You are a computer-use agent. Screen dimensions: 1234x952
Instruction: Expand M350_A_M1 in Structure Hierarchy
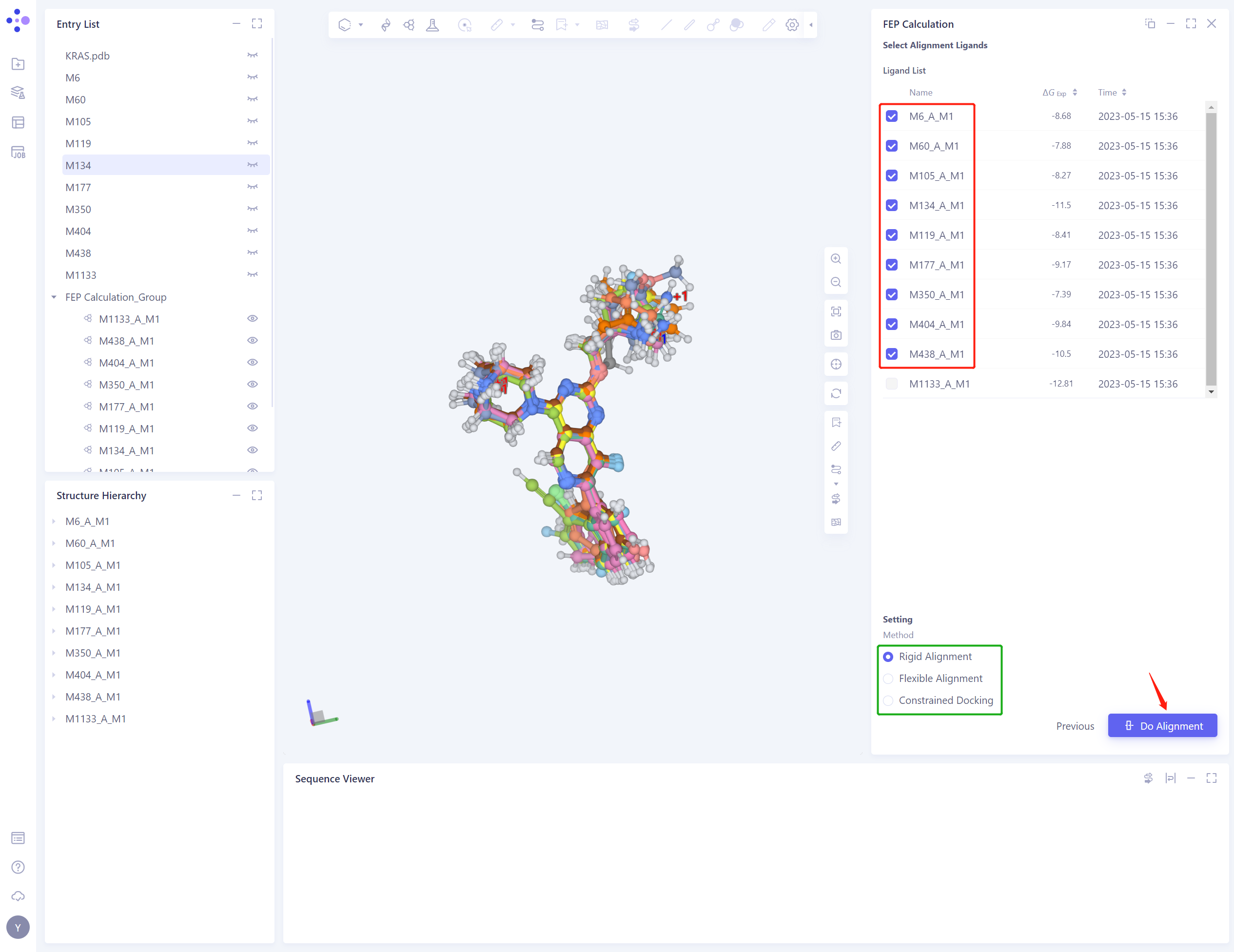(x=54, y=653)
